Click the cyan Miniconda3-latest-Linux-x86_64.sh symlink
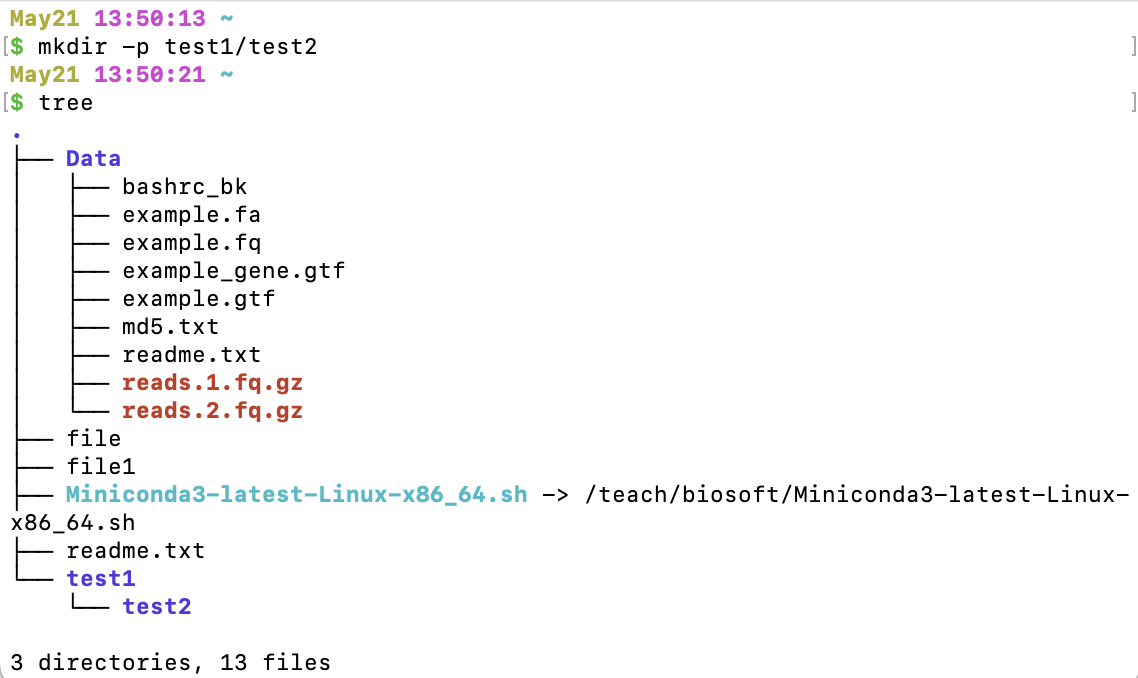The image size is (1138, 678). pos(296,495)
